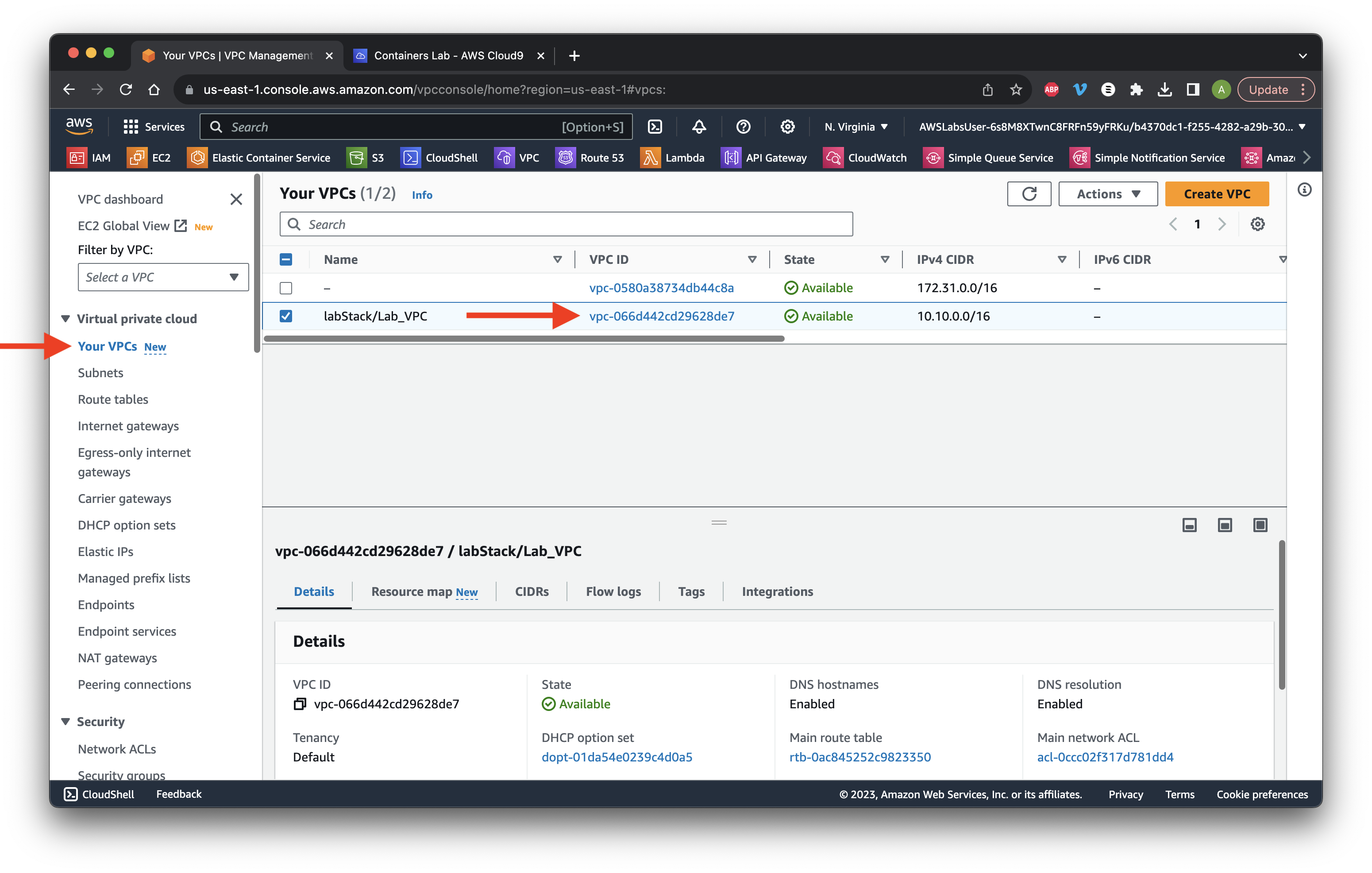Open notifications bell icon
This screenshot has width=1372, height=873.
(699, 127)
